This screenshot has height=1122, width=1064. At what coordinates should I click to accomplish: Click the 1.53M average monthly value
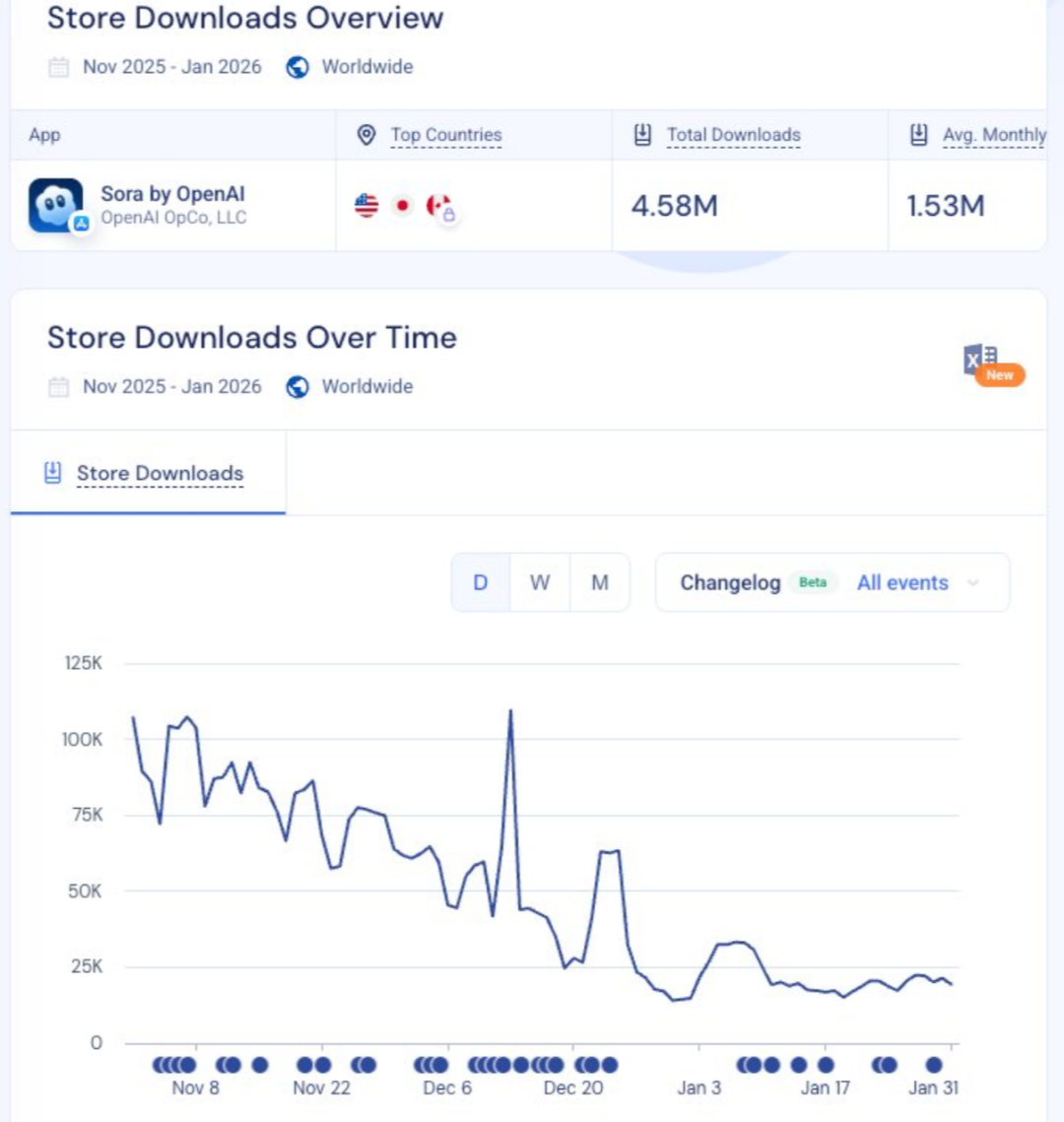coord(946,206)
